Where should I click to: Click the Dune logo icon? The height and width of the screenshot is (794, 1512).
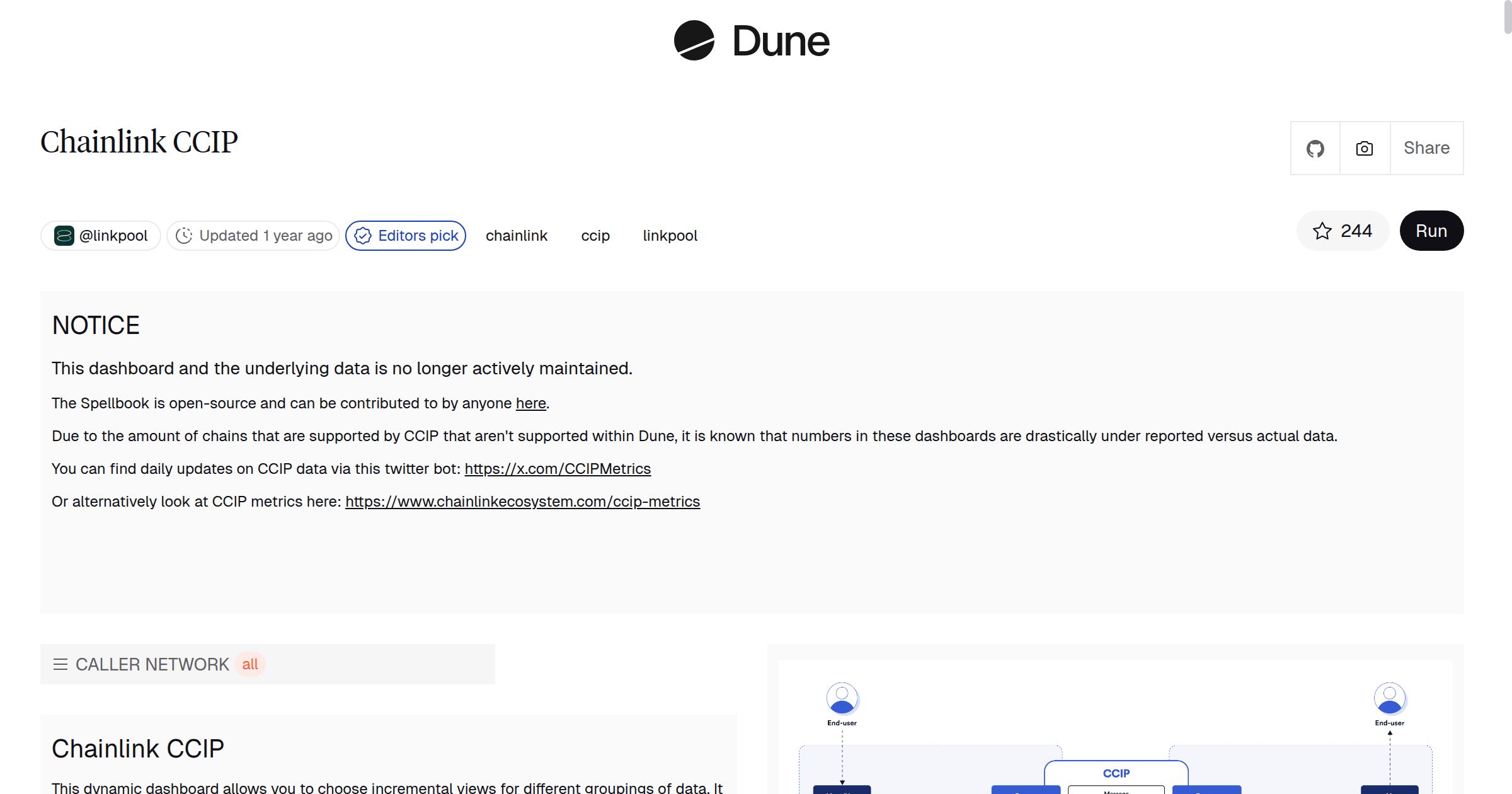(694, 41)
